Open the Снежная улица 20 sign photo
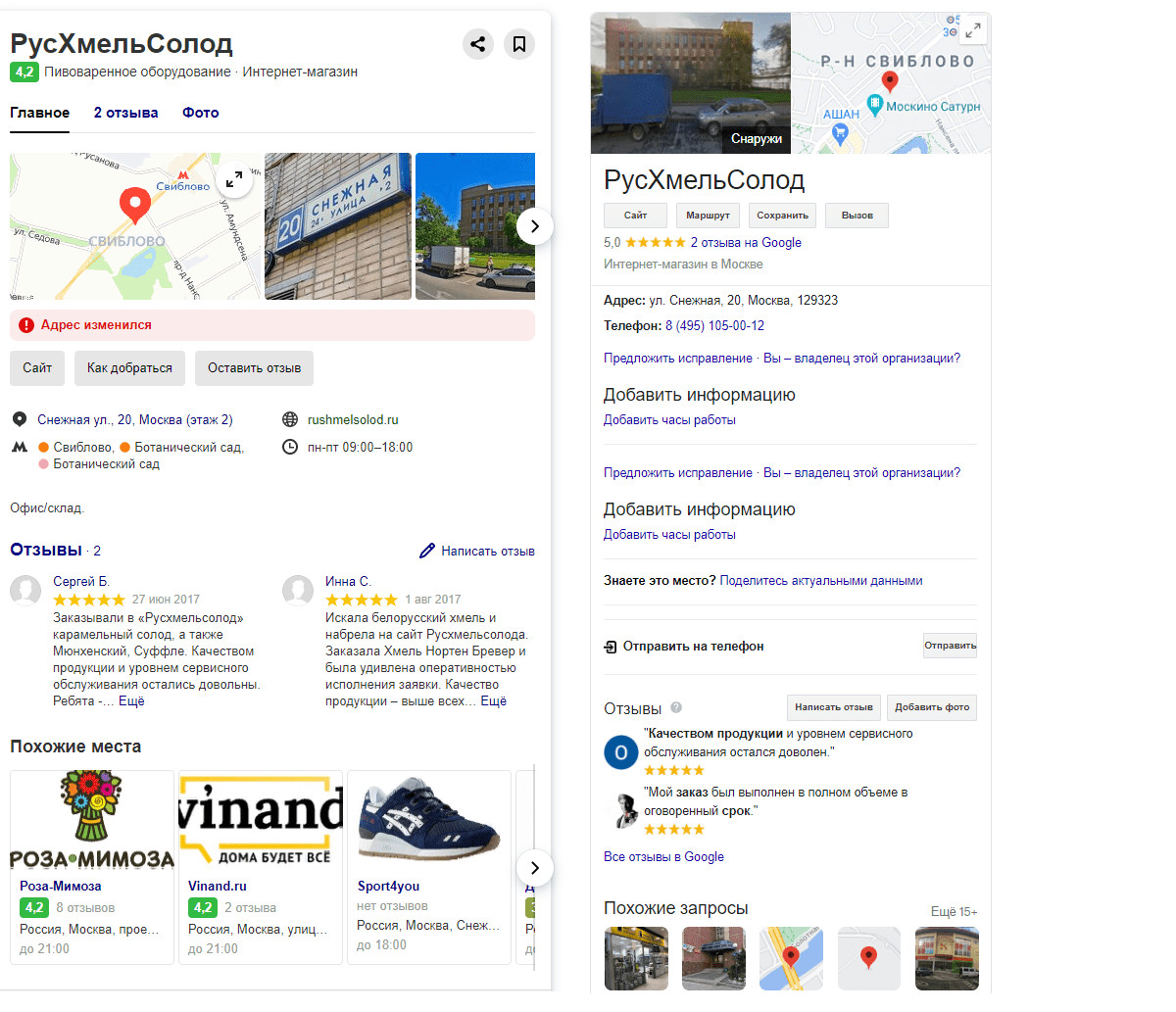Viewport: 1176px width, 1012px height. 338,226
